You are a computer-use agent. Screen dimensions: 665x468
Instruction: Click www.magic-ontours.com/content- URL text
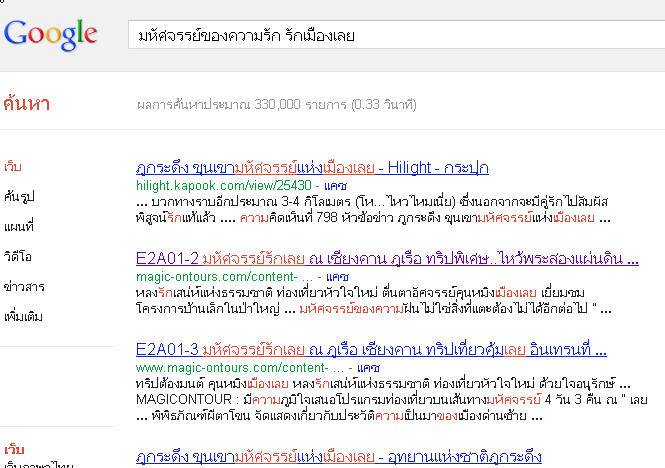pyautogui.click(x=232, y=367)
